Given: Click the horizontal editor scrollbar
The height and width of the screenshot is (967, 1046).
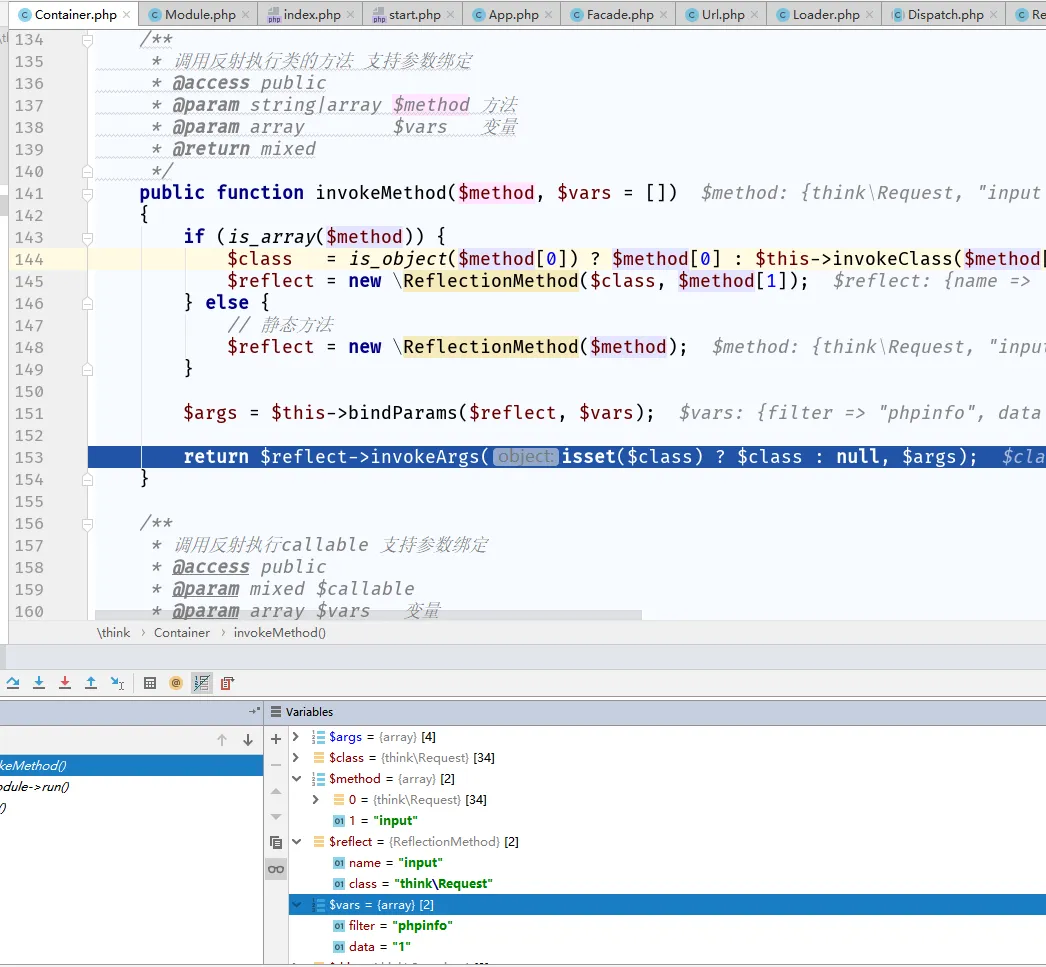Looking at the screenshot, I should (368, 615).
